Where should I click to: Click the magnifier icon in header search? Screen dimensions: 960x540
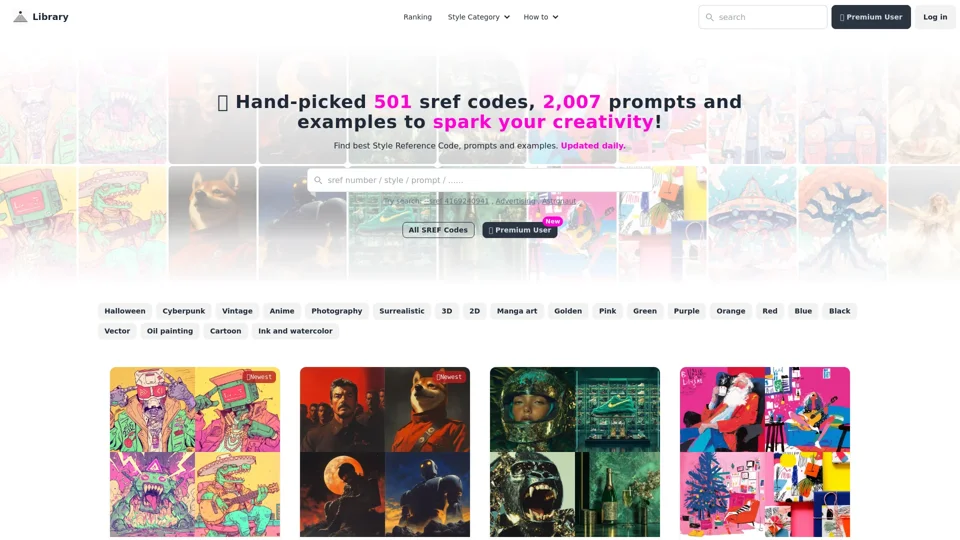tap(709, 17)
